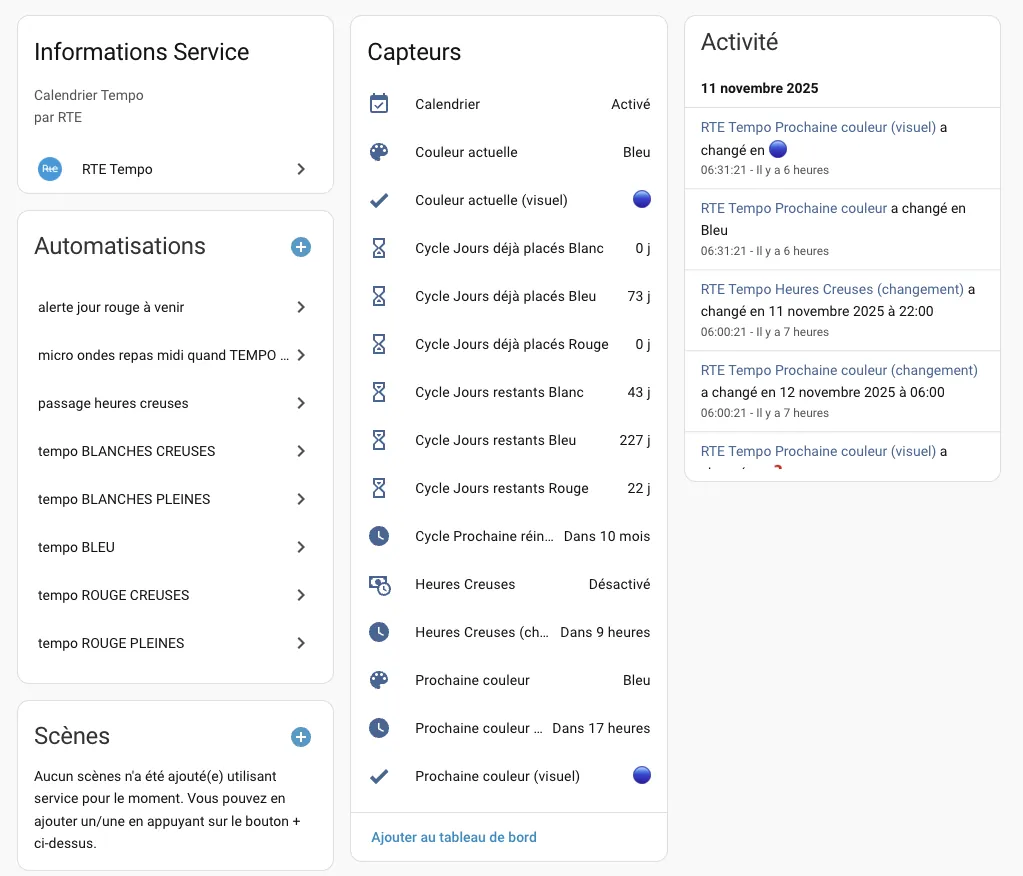Viewport: 1023px width, 876px height.
Task: Click blue dot in first activity entry
Action: point(778,149)
